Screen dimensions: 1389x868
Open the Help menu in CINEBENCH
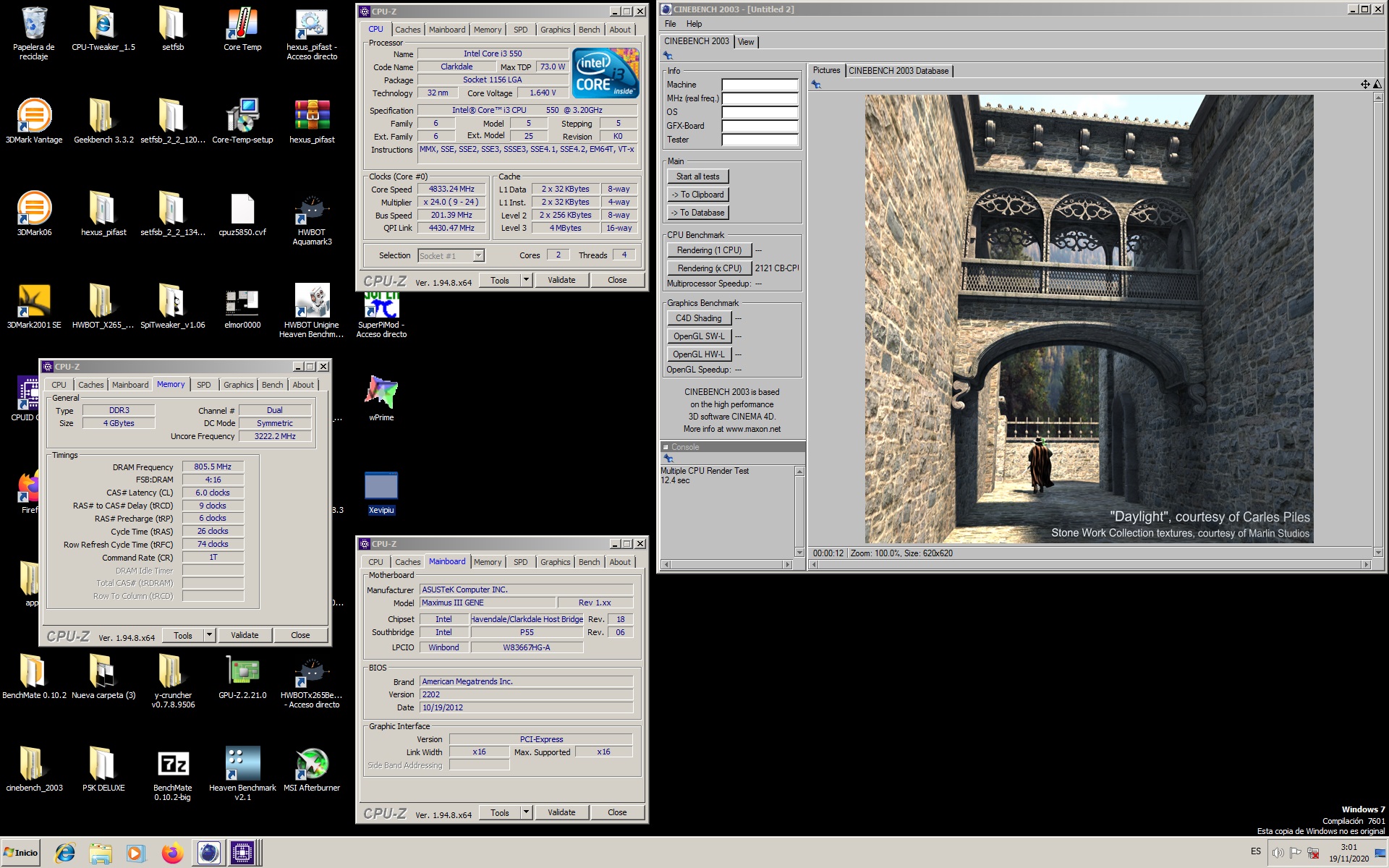[694, 24]
